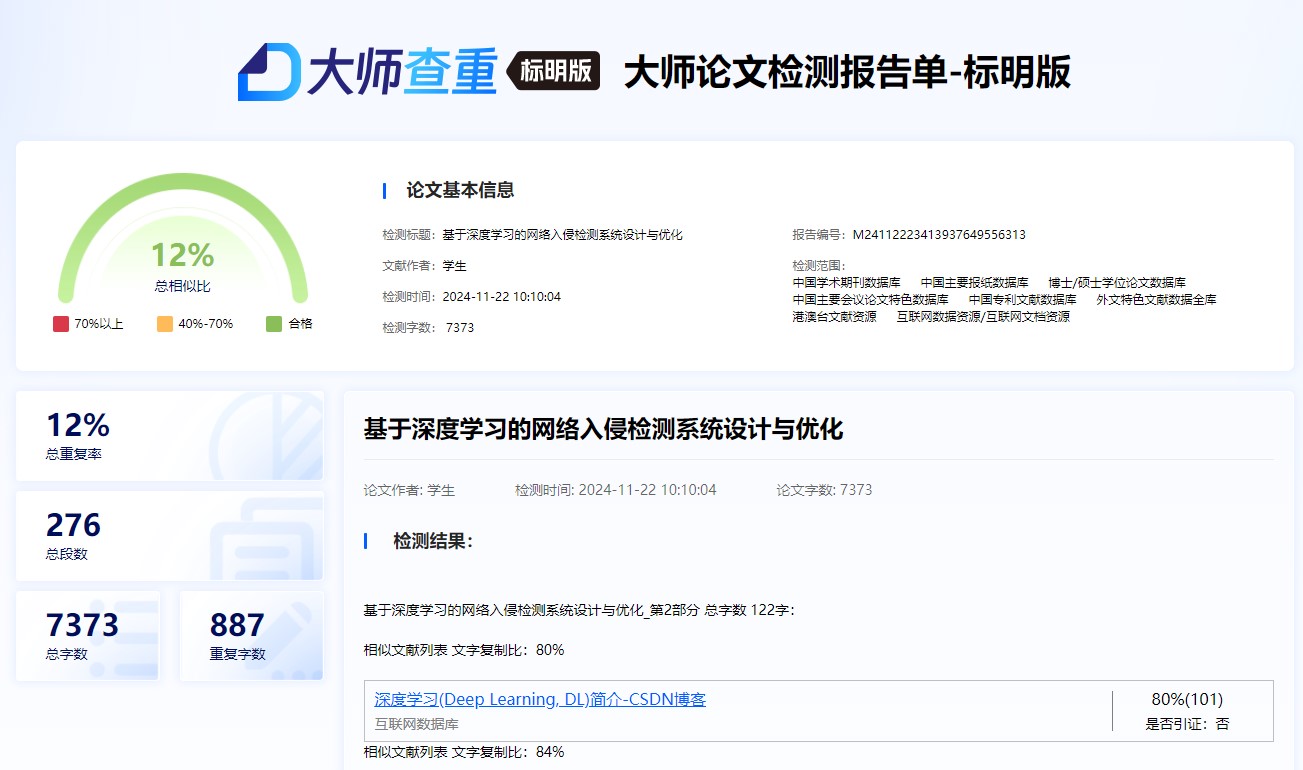This screenshot has height=770, width=1303.
Task: Click the paper title heading in results
Action: point(604,430)
